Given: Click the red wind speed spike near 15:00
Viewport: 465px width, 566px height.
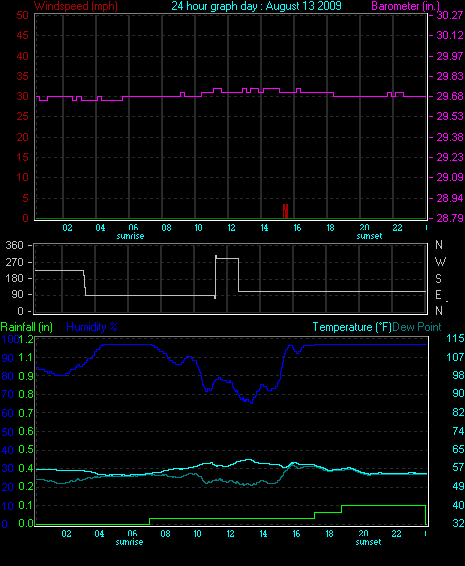Looking at the screenshot, I should coord(285,211).
